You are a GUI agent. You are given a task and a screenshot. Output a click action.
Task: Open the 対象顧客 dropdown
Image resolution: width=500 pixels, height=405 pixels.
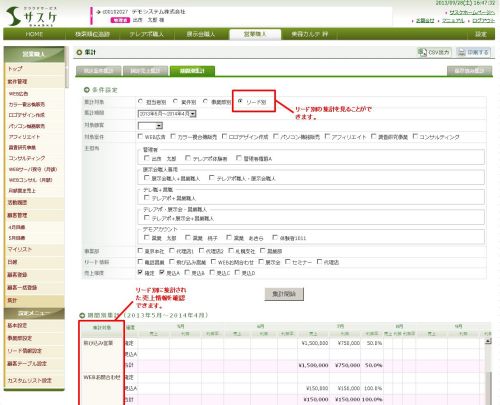[x=150, y=126]
